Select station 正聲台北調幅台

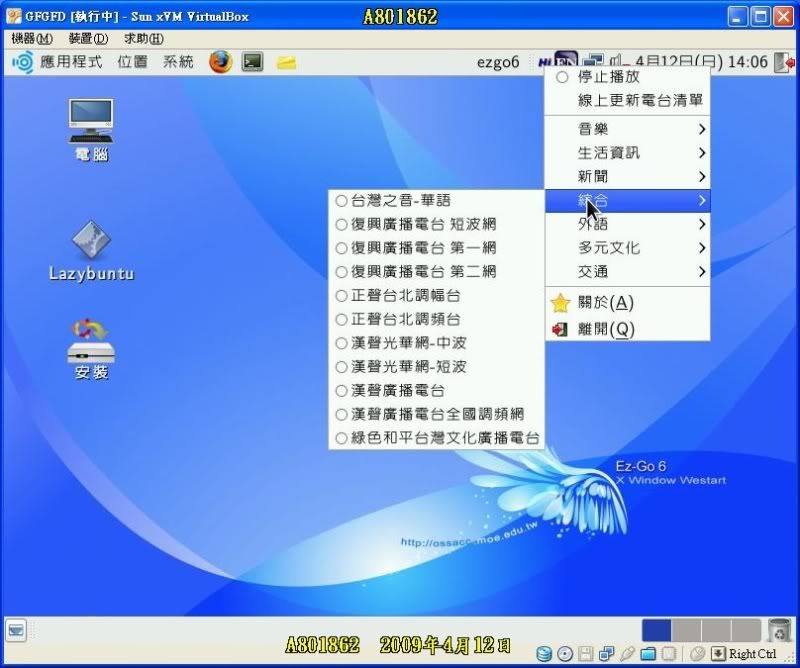click(x=436, y=295)
